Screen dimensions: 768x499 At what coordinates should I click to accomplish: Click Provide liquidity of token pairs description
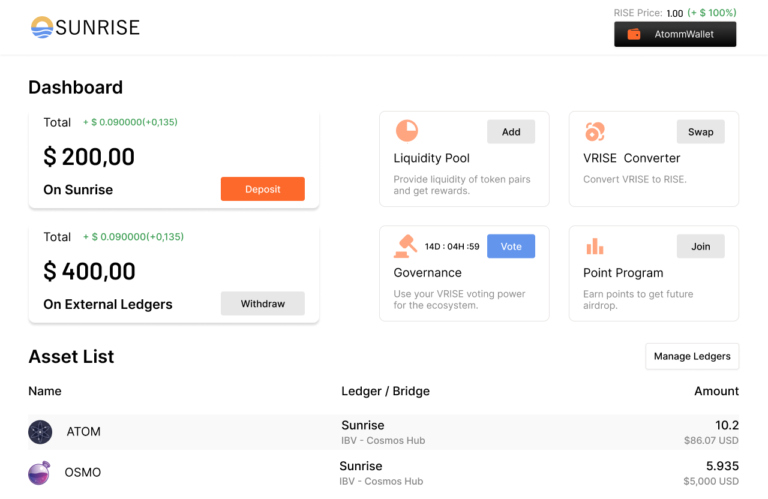point(462,185)
